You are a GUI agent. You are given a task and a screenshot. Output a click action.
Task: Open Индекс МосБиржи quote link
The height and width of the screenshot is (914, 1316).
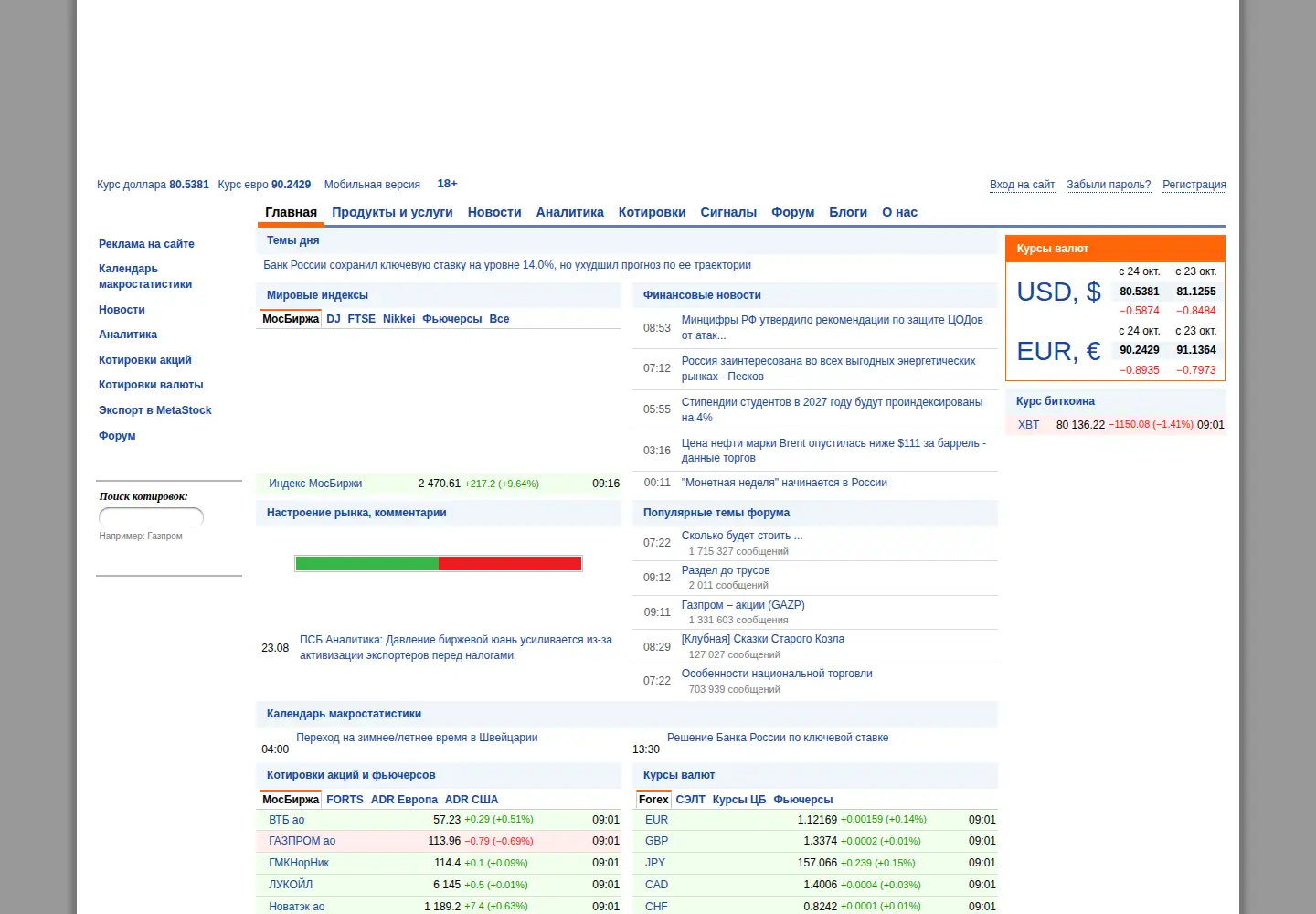(315, 484)
